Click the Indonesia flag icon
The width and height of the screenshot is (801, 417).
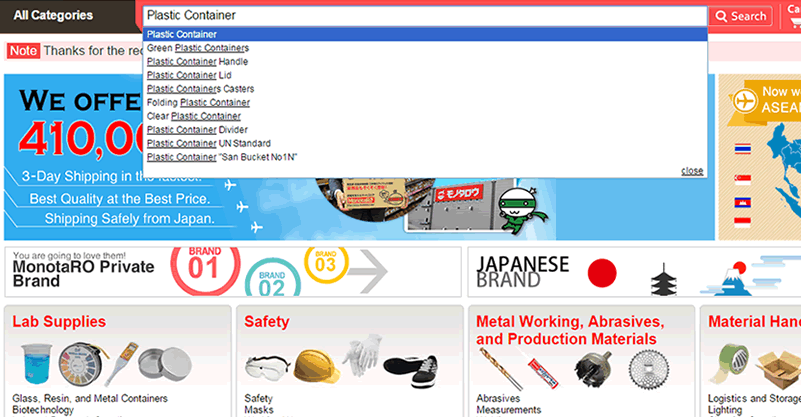click(x=743, y=222)
